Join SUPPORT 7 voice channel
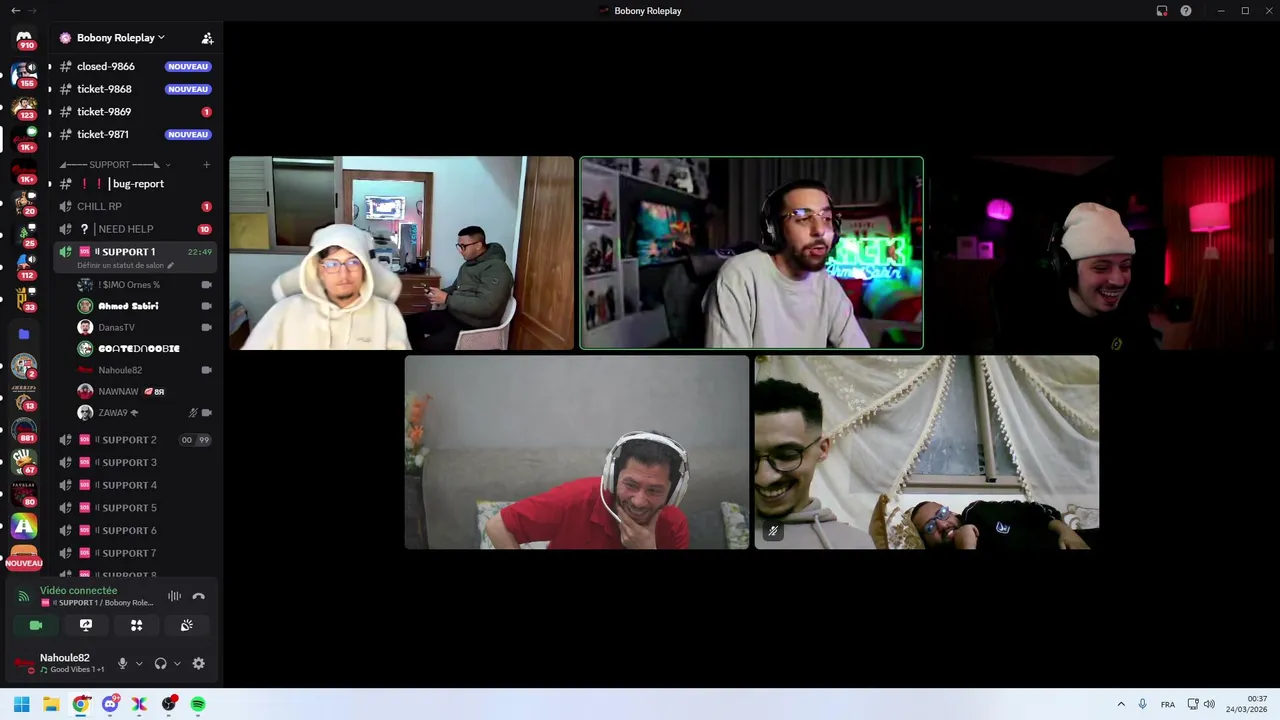The height and width of the screenshot is (720, 1280). [135, 553]
